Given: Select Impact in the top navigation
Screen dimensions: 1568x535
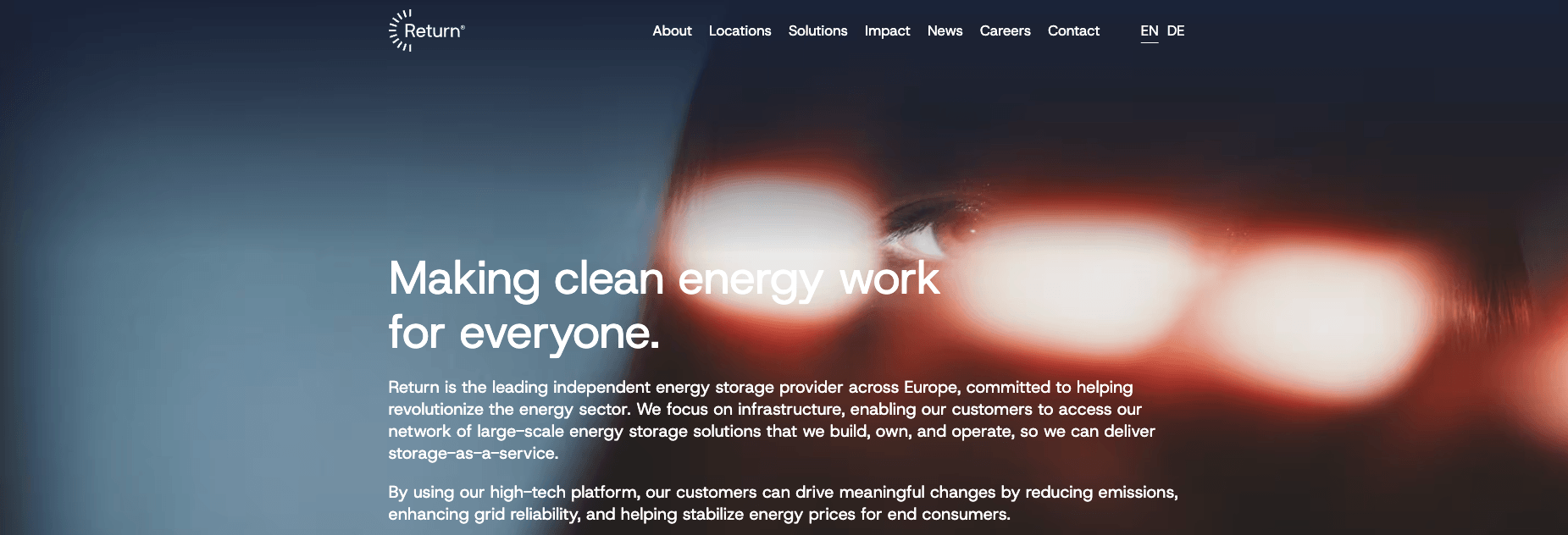Looking at the screenshot, I should (x=887, y=30).
